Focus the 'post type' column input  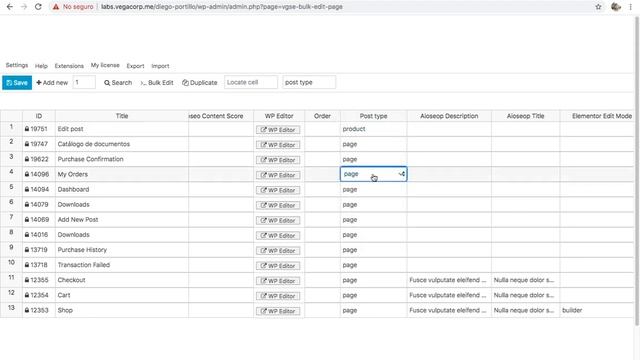point(309,82)
